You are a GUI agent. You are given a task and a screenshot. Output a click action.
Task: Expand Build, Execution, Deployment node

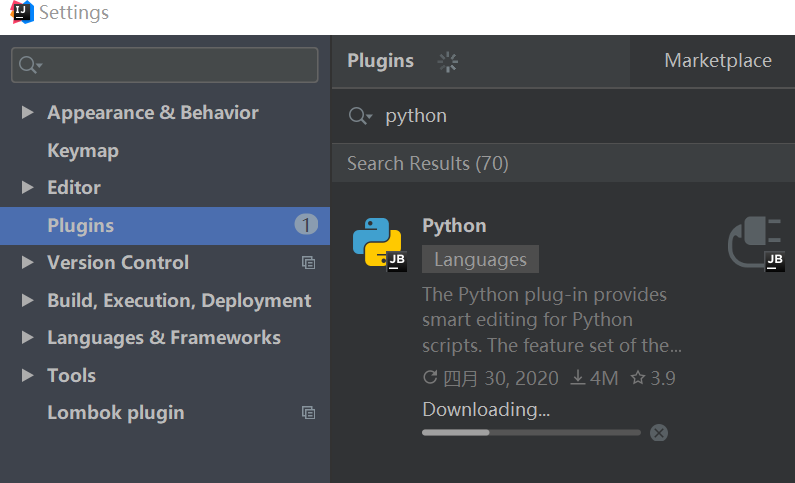[x=28, y=301]
